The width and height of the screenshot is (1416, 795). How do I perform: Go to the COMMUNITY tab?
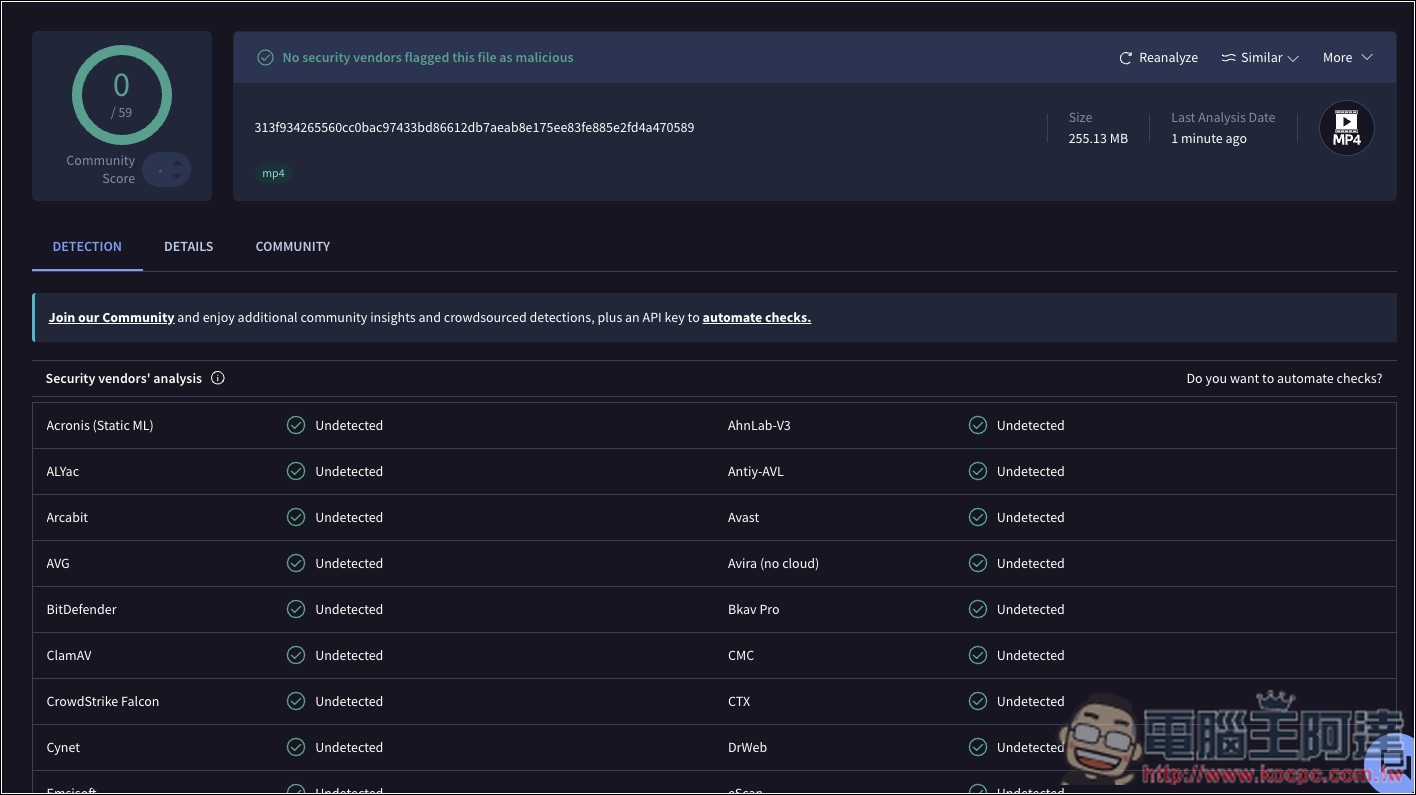[x=292, y=246]
